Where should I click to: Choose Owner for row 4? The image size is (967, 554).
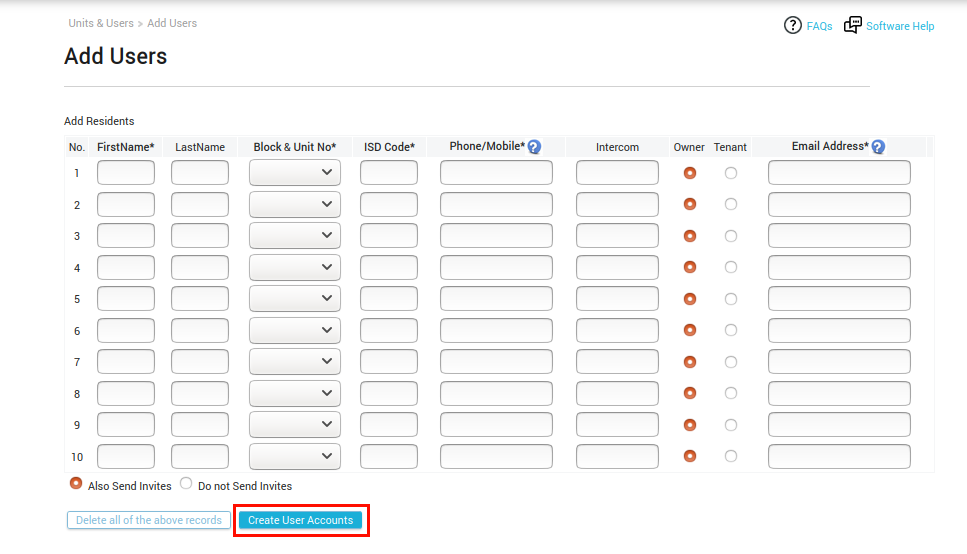pyautogui.click(x=690, y=267)
